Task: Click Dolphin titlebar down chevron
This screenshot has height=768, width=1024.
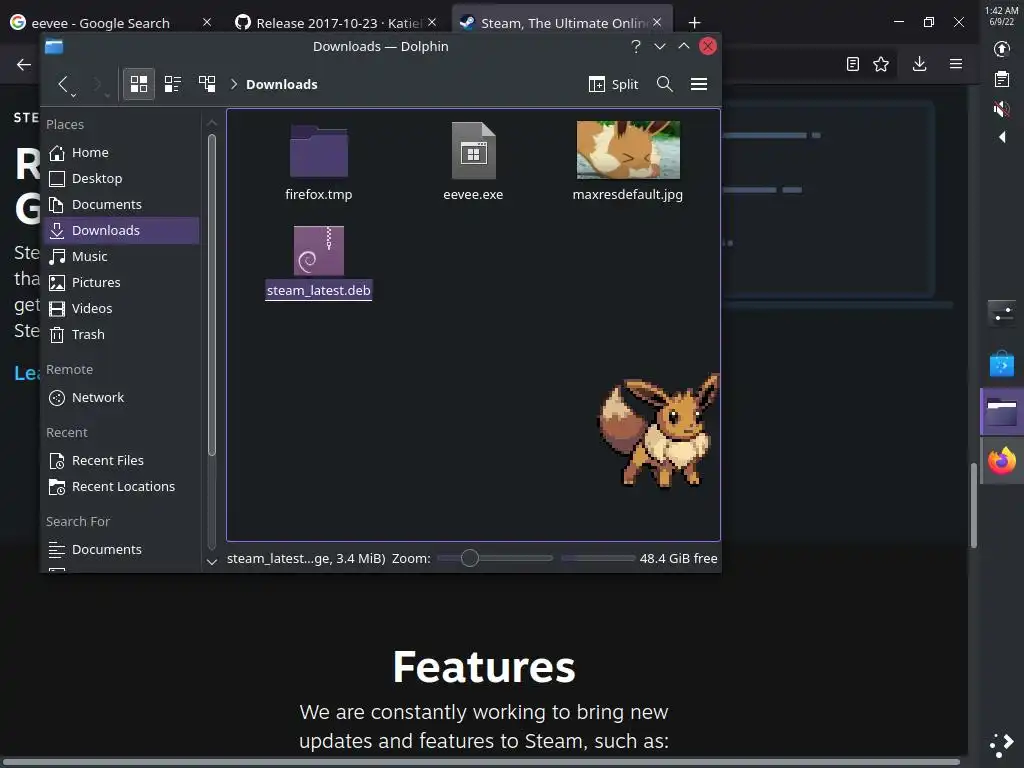Action: (660, 46)
